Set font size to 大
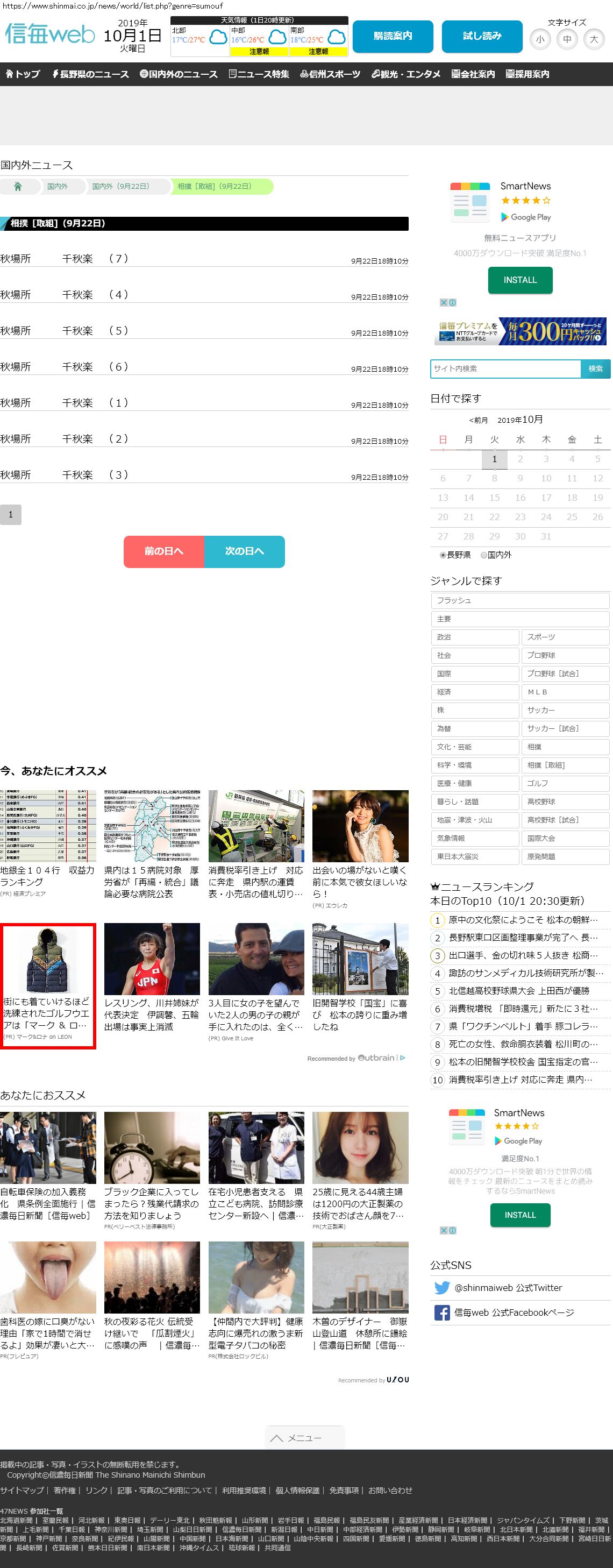 [x=594, y=40]
